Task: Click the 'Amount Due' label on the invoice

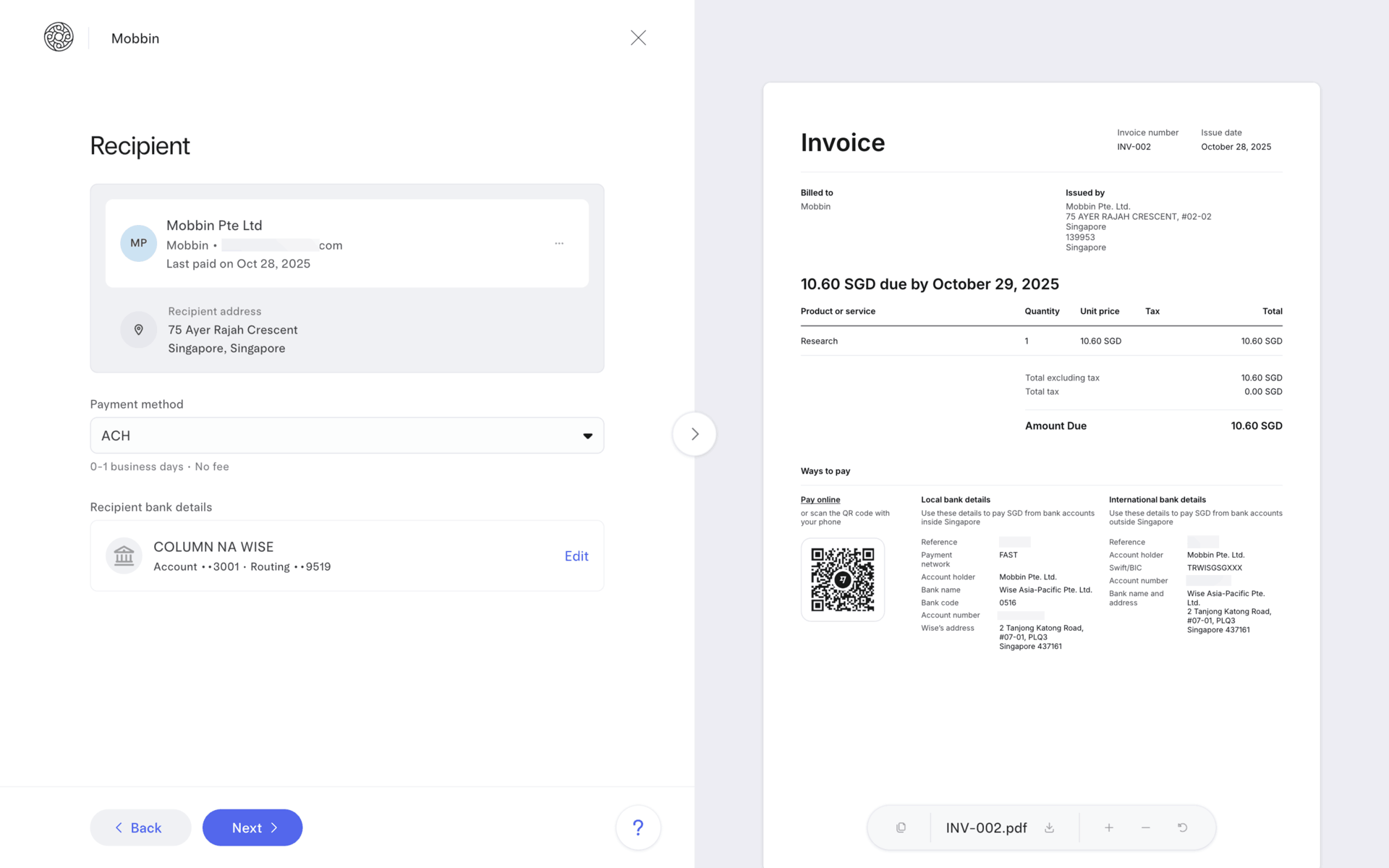Action: [x=1055, y=426]
